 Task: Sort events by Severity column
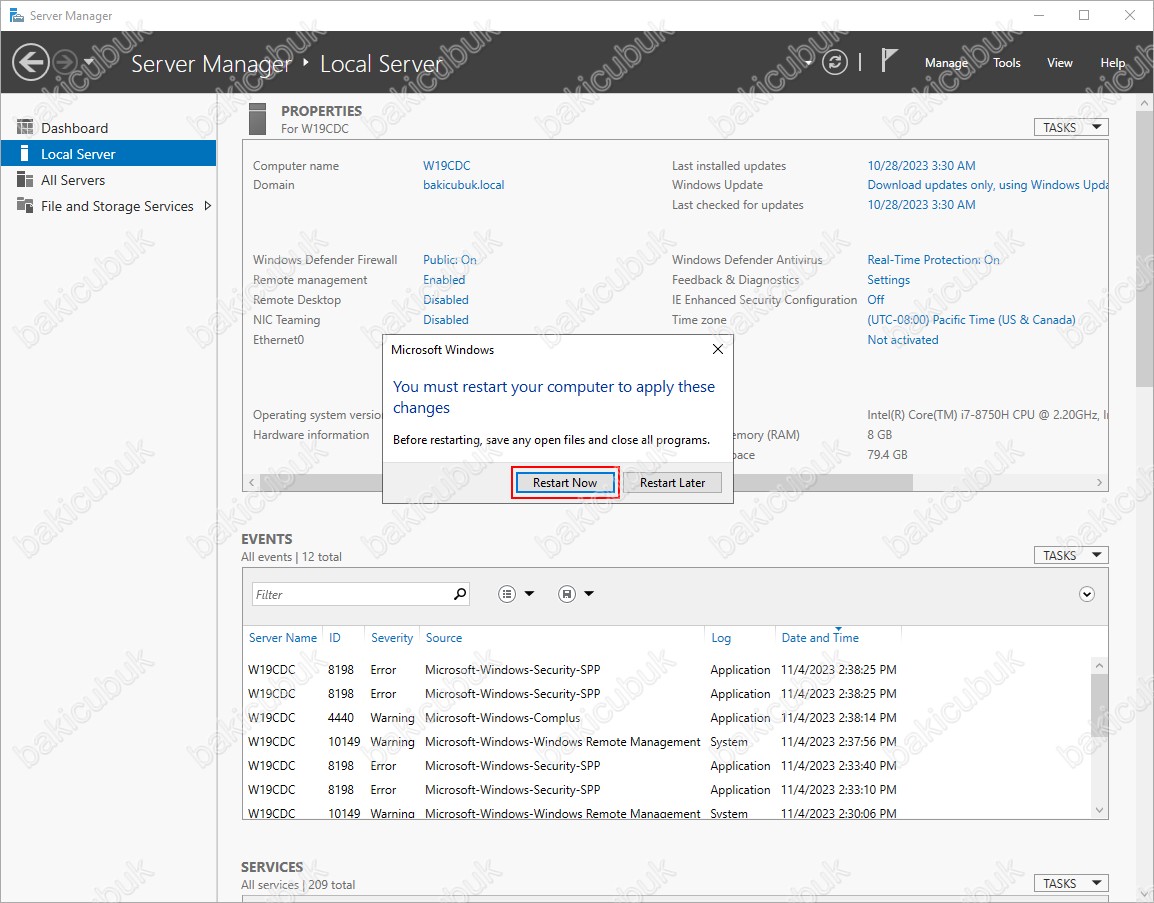(x=392, y=638)
